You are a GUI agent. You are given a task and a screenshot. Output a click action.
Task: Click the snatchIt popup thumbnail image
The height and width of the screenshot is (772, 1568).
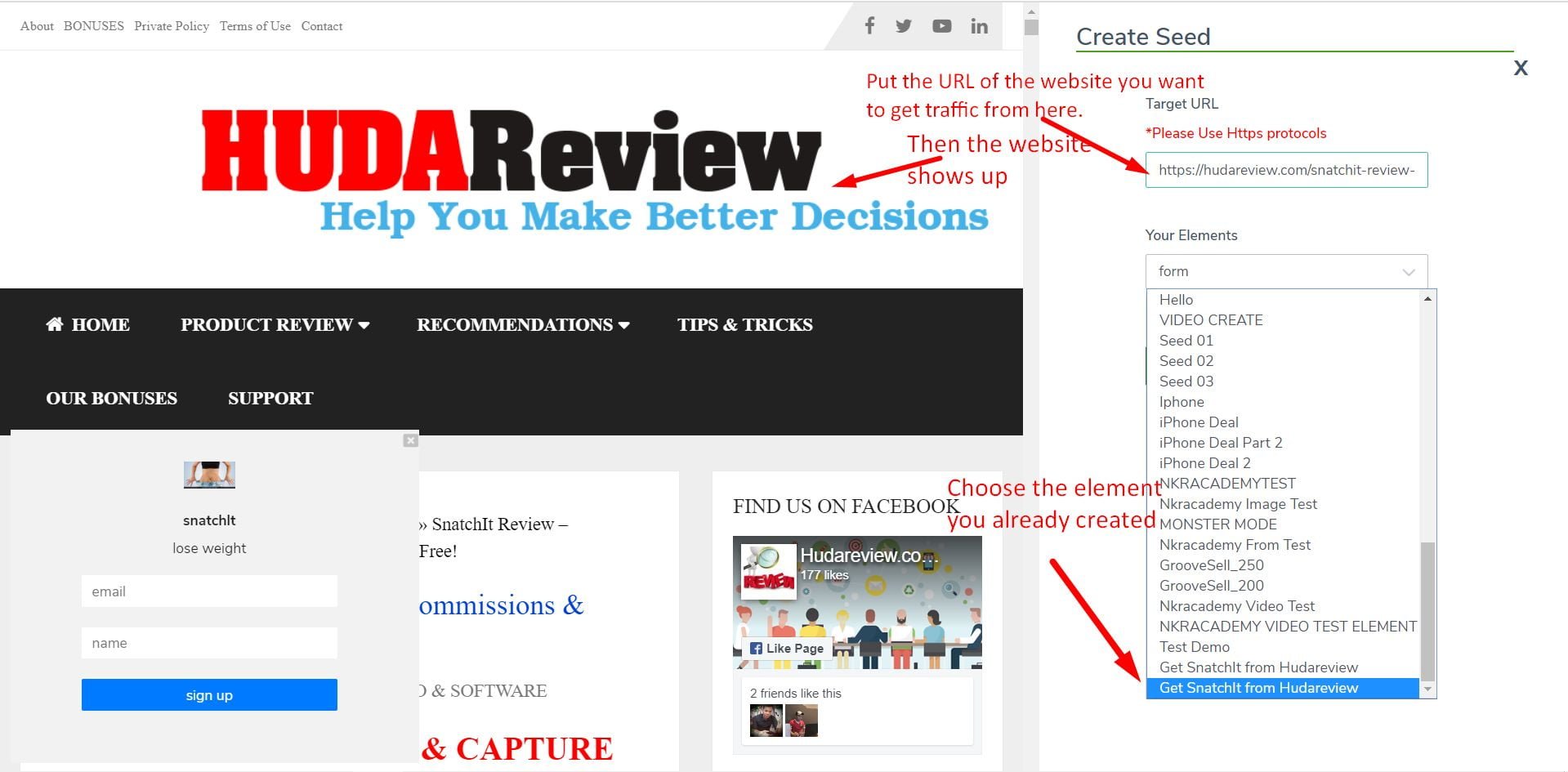209,475
